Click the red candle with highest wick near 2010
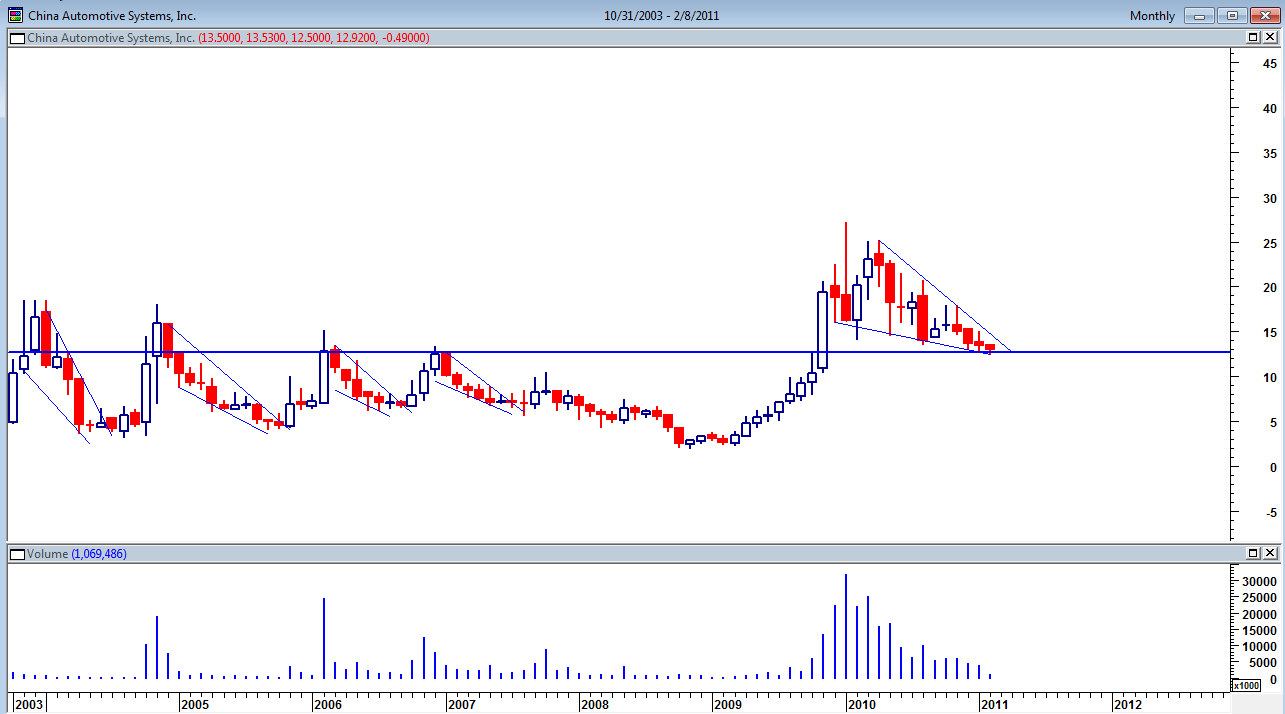This screenshot has width=1285, height=714. 846,271
